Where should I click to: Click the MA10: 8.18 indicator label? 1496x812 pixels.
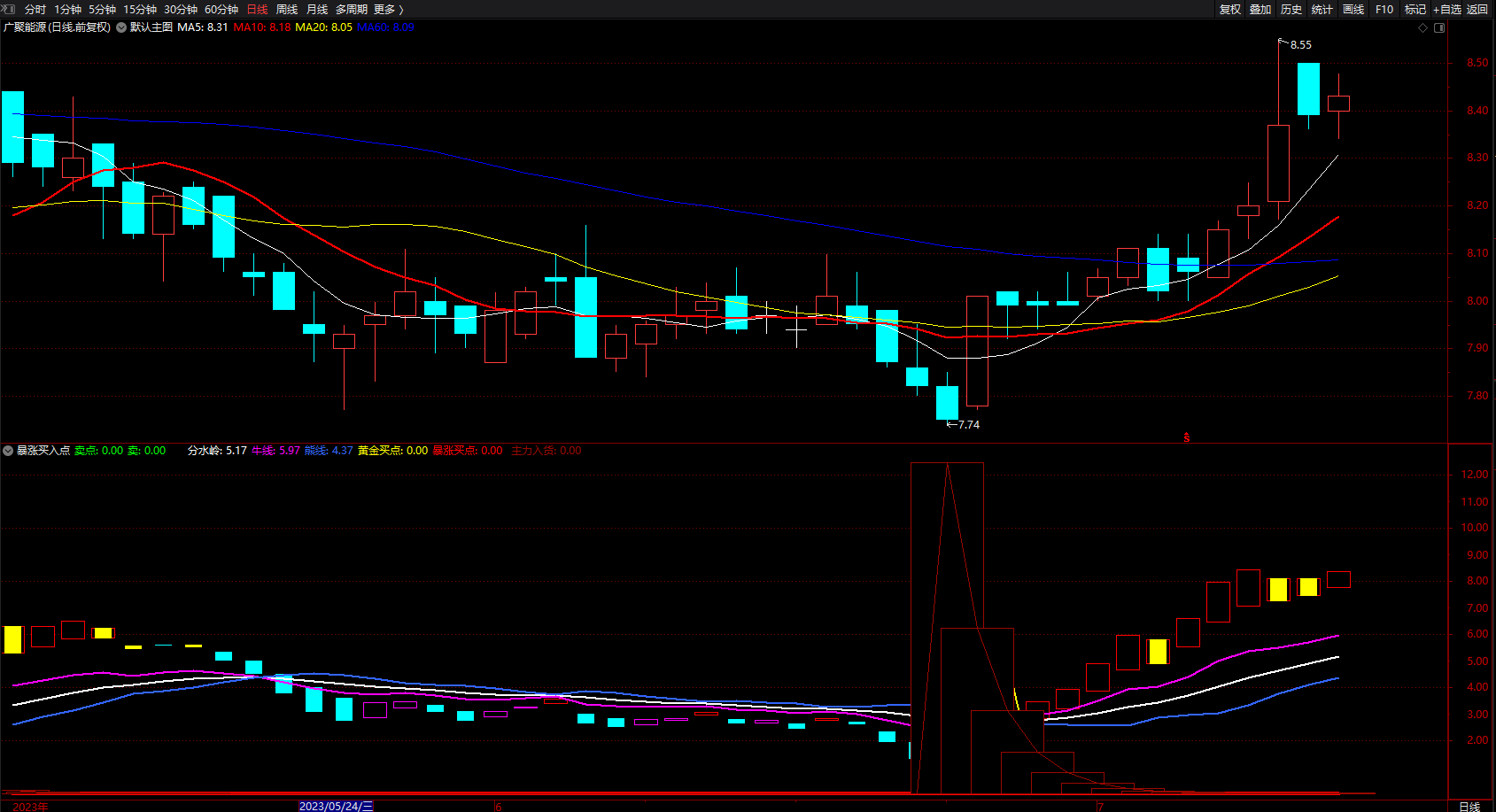click(262, 27)
